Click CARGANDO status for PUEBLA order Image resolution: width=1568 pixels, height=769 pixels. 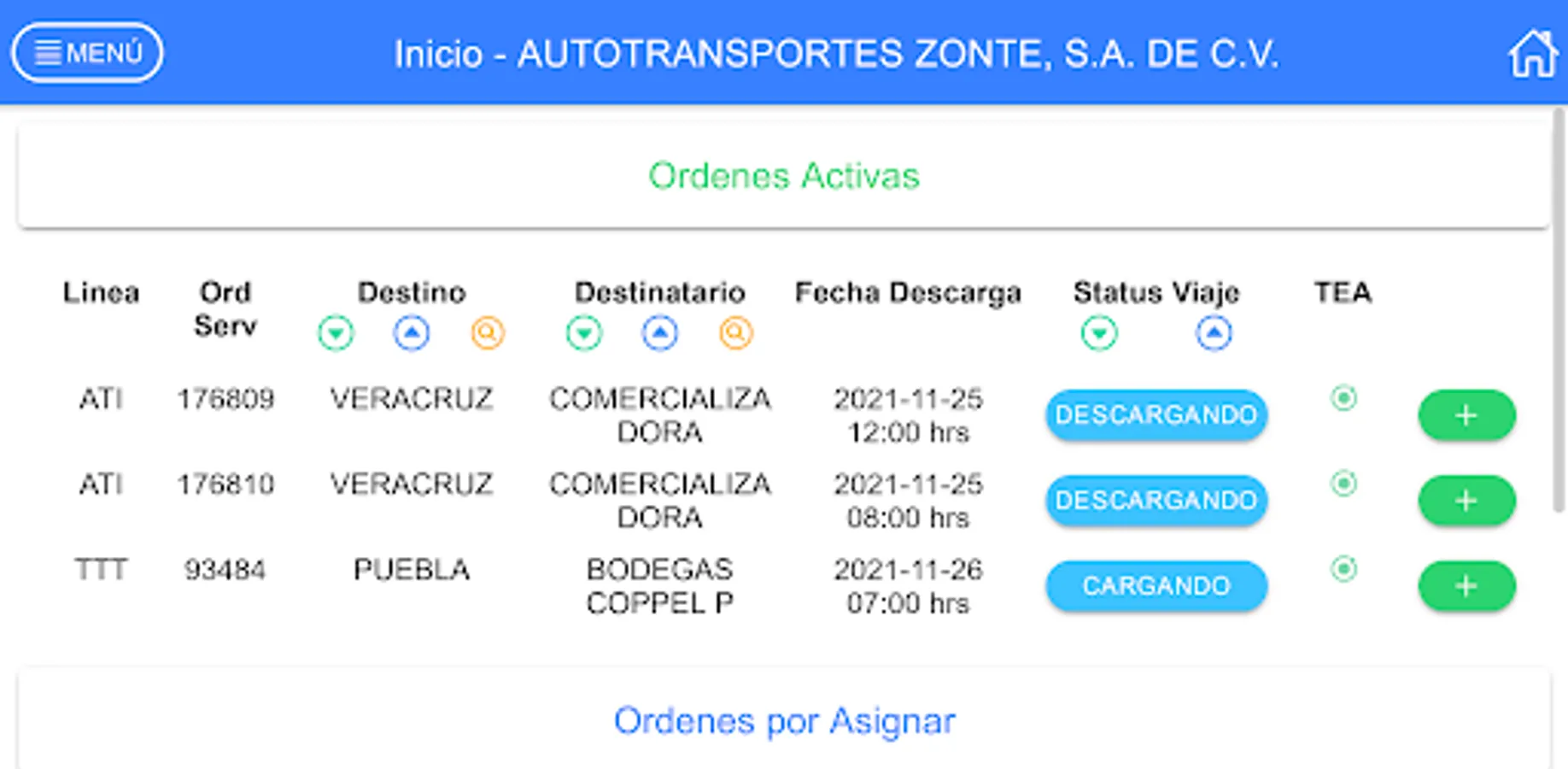tap(1156, 586)
